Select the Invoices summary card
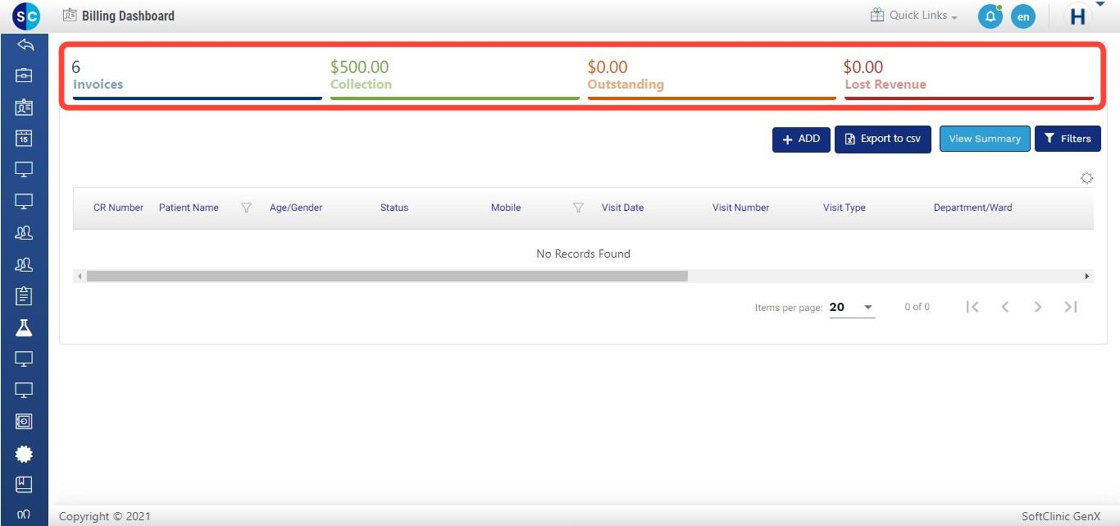 click(x=197, y=79)
